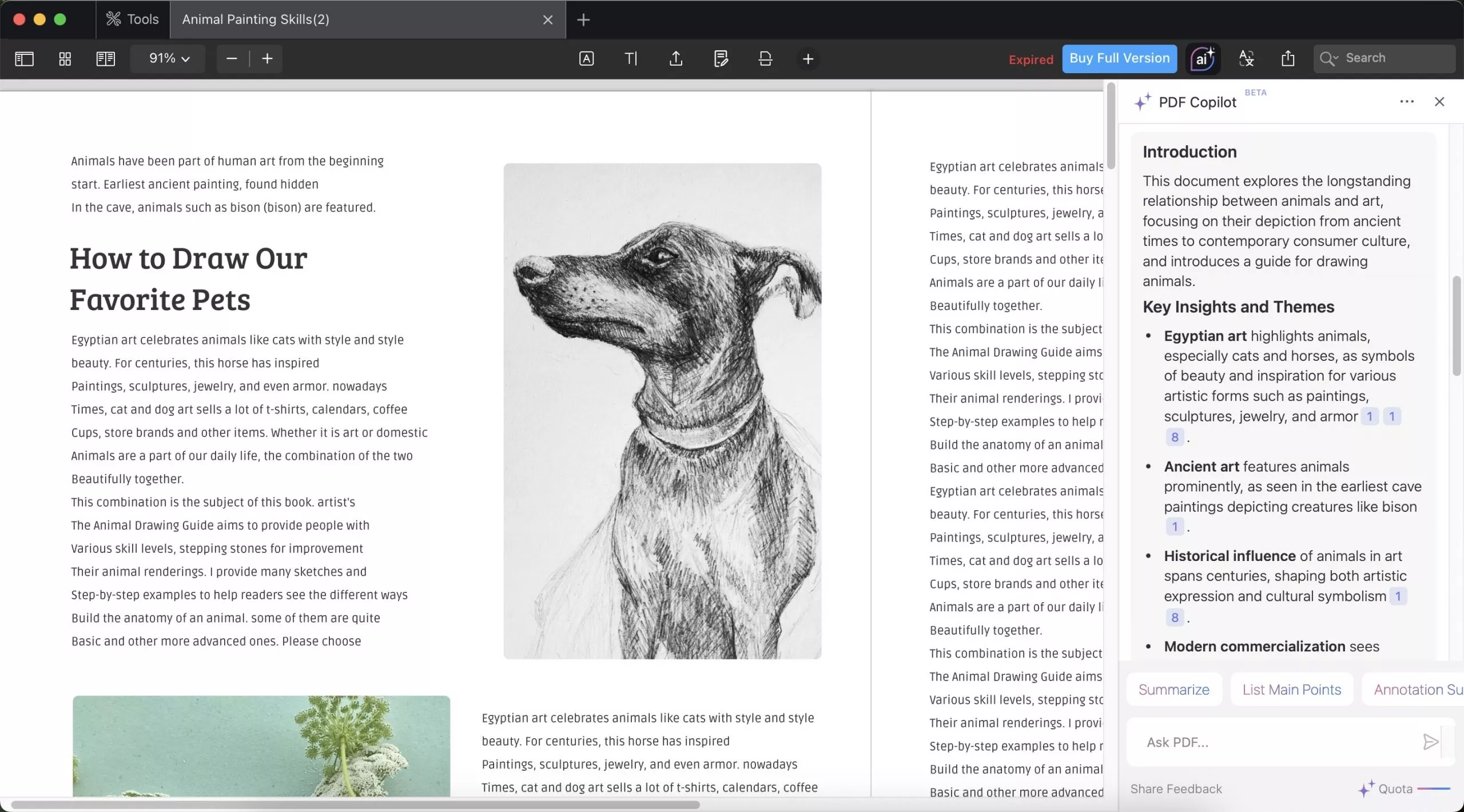Open the zoom percentage dropdown
Viewport: 1464px width, 812px height.
168,59
